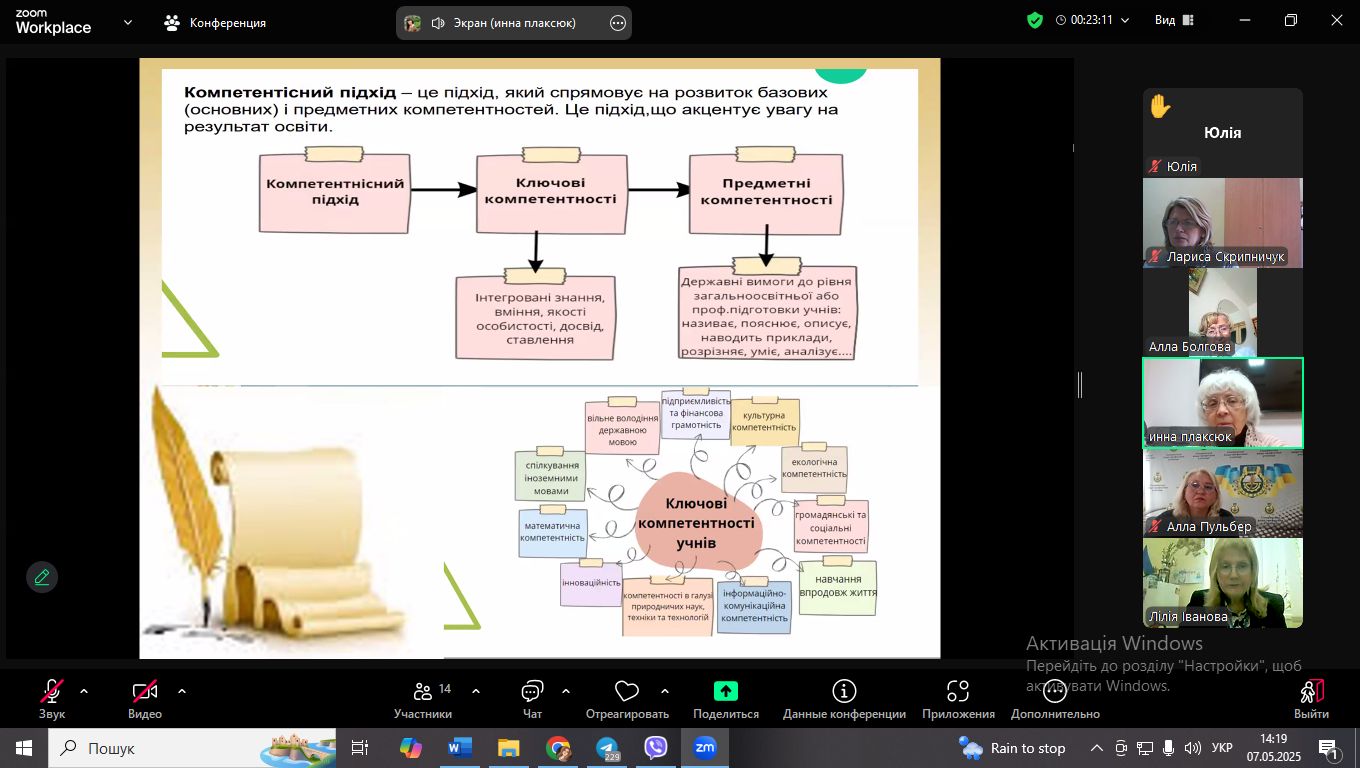
Task: Click the Выйти leave meeting button
Action: pos(1311,699)
